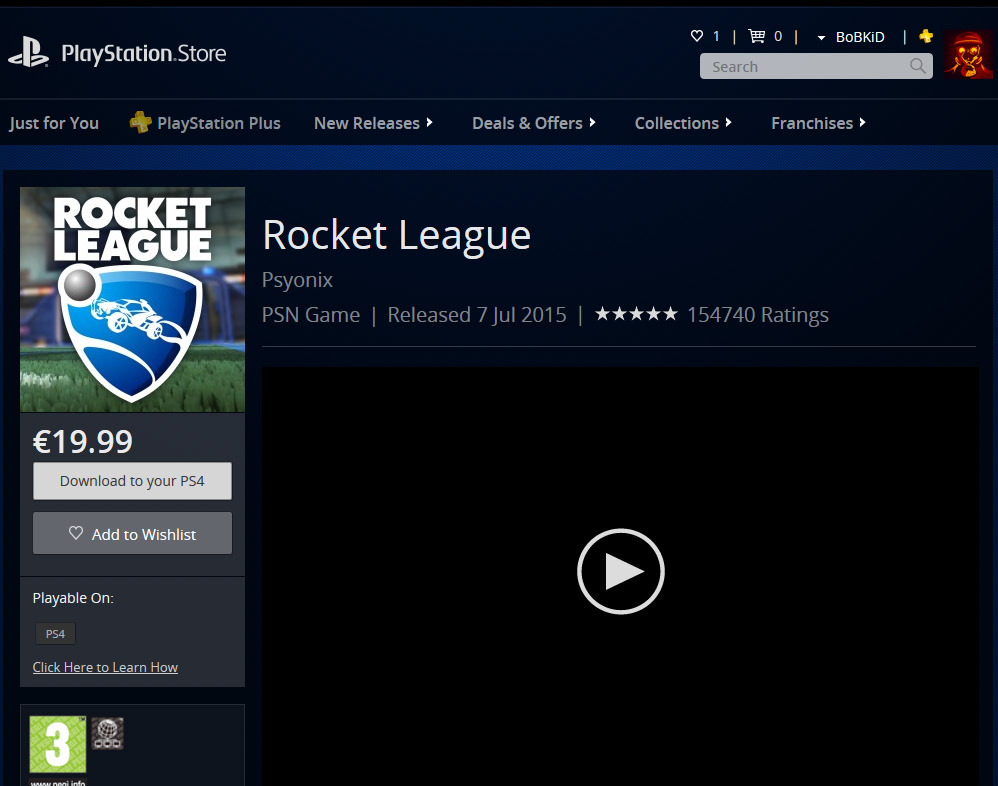Click the Released 7 Jul 2015 text
Screen dimensions: 998x786
pos(477,314)
